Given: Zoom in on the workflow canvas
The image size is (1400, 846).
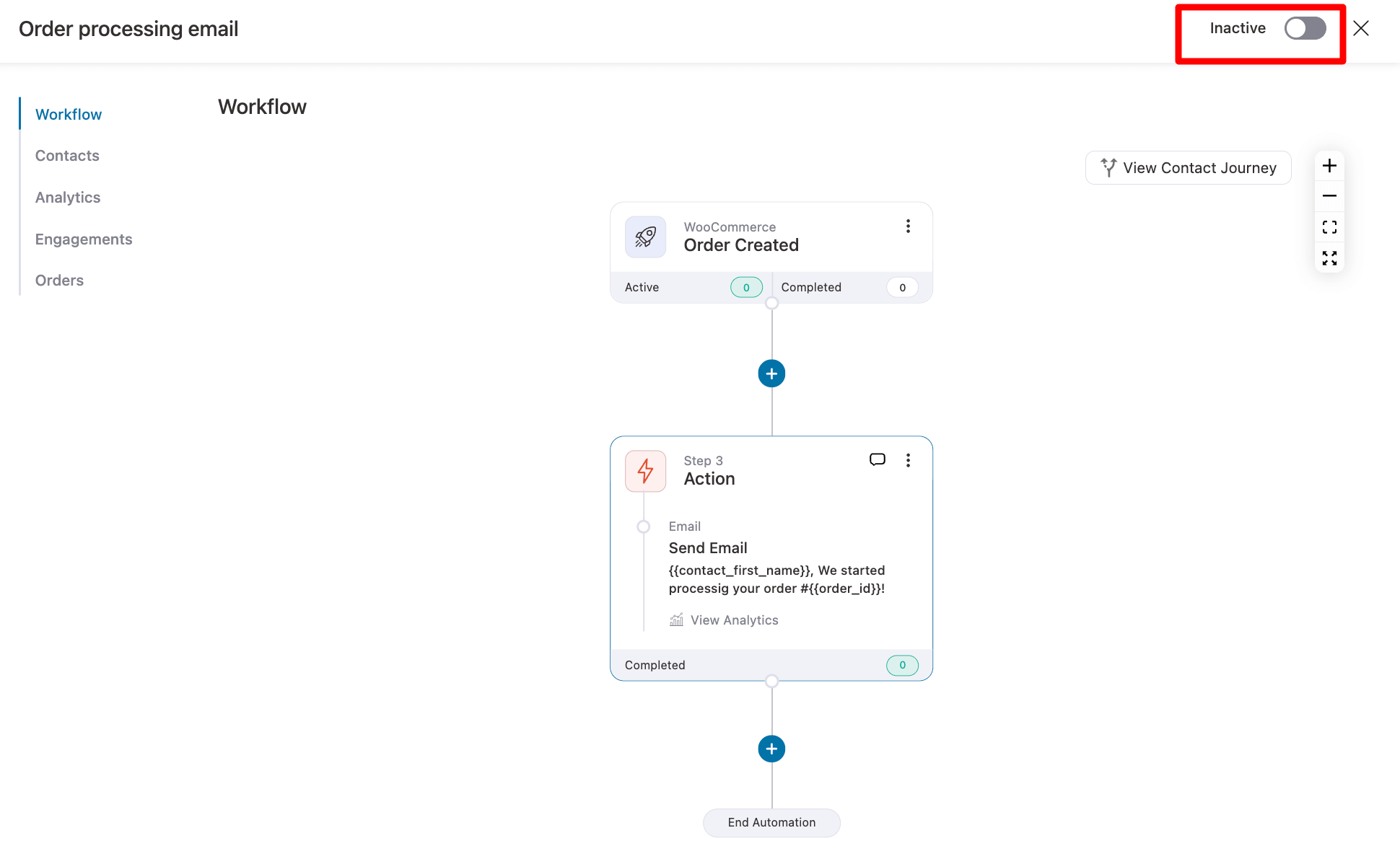Looking at the screenshot, I should [1329, 166].
